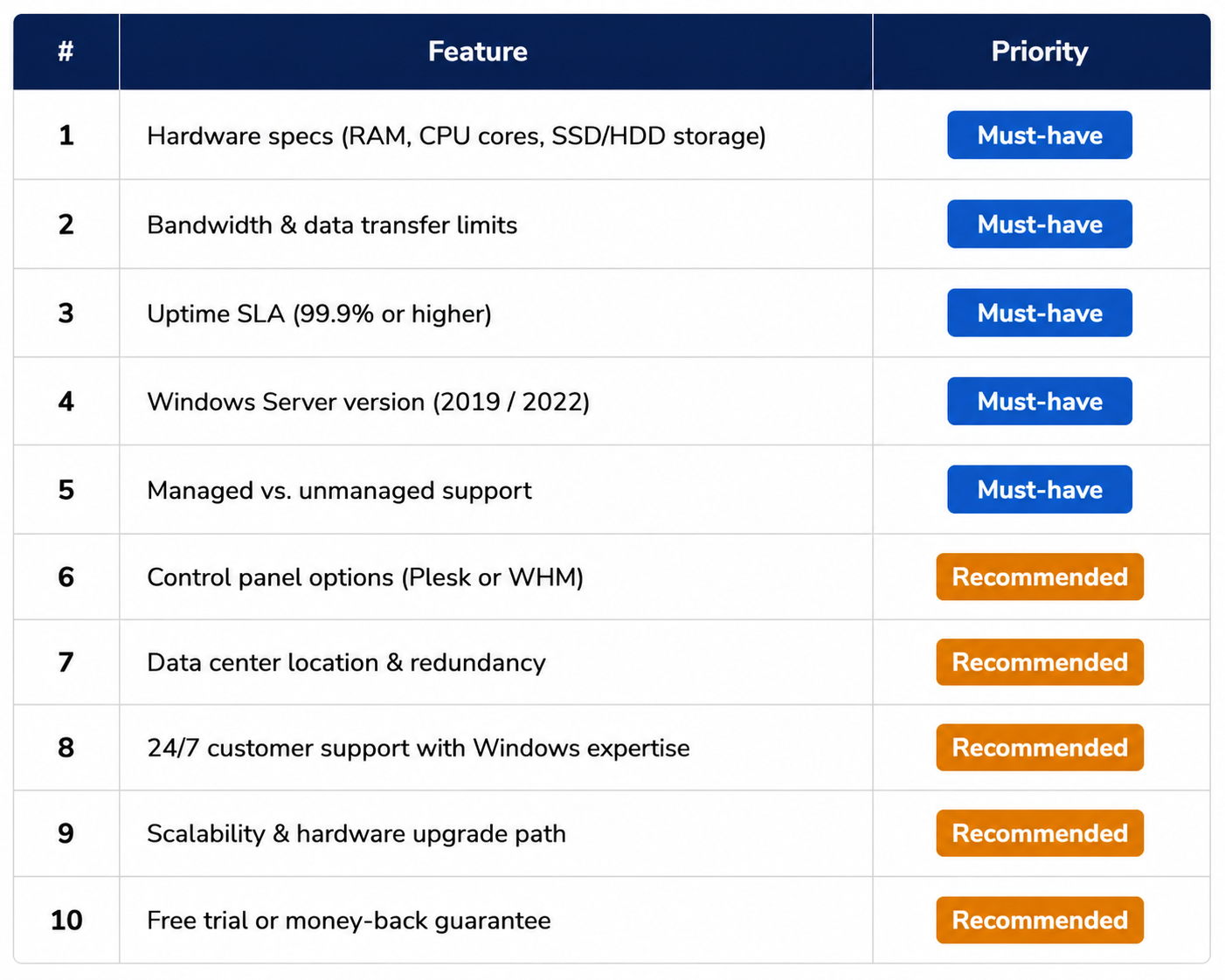Click the Priority column header
Viewport: 1225px width, 980px height.
(x=1041, y=52)
